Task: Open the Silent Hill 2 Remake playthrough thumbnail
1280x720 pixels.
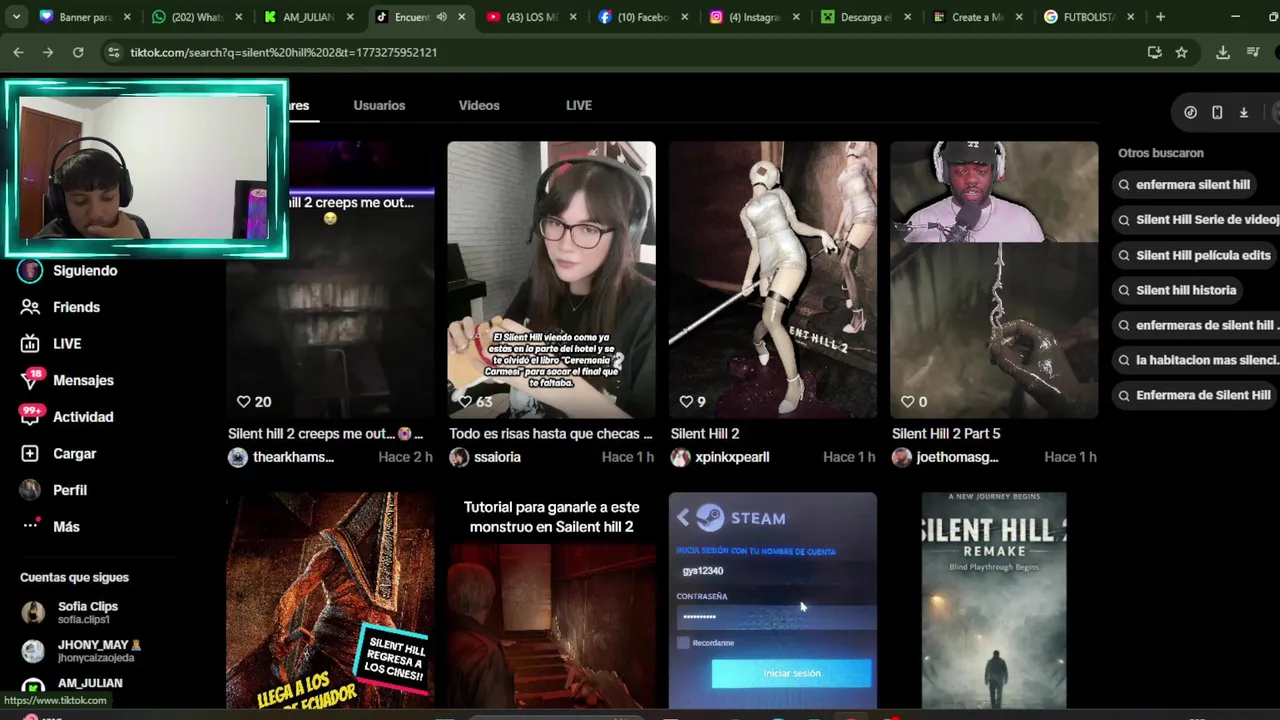Action: [994, 600]
